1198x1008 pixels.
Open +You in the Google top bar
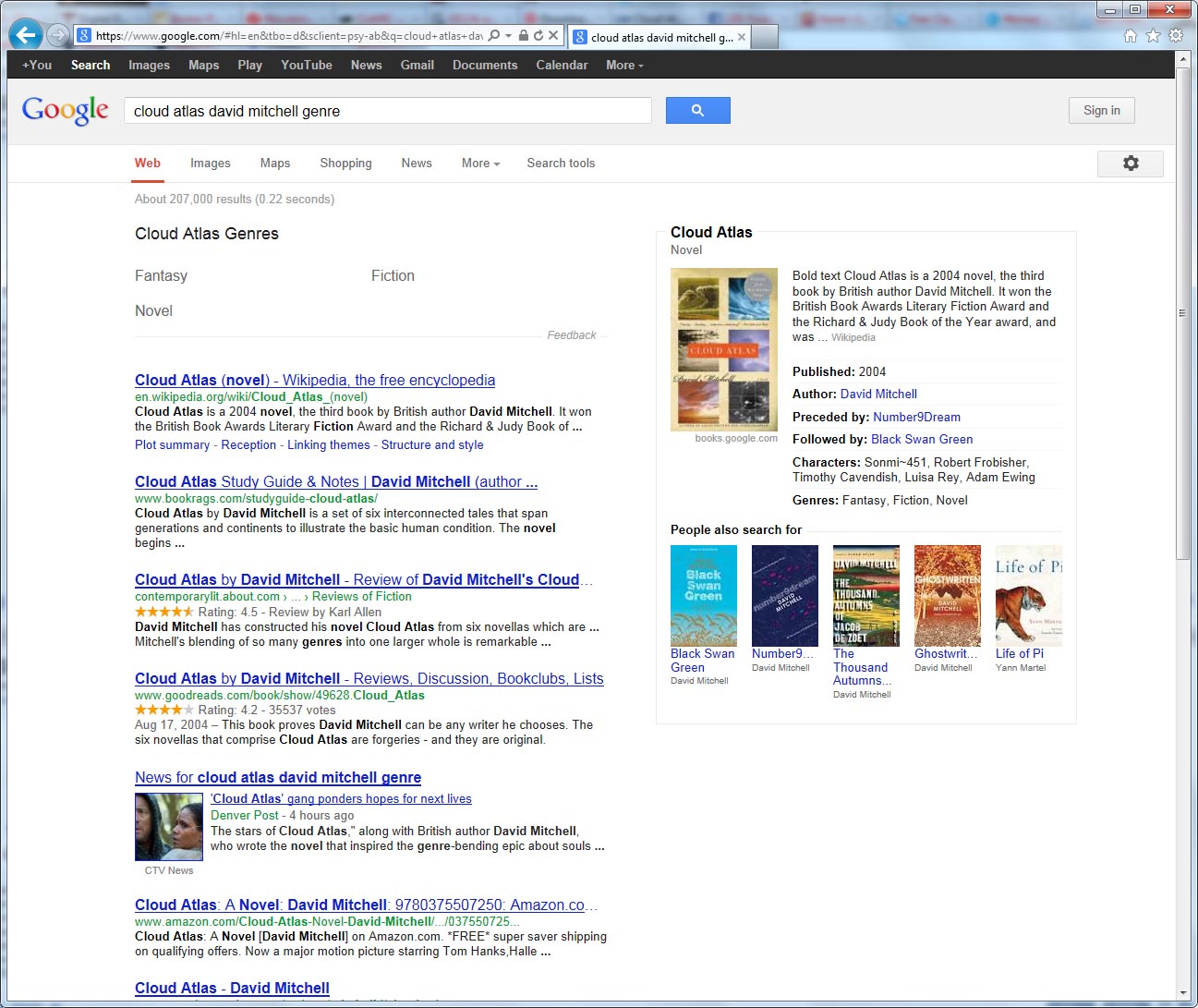coord(37,65)
